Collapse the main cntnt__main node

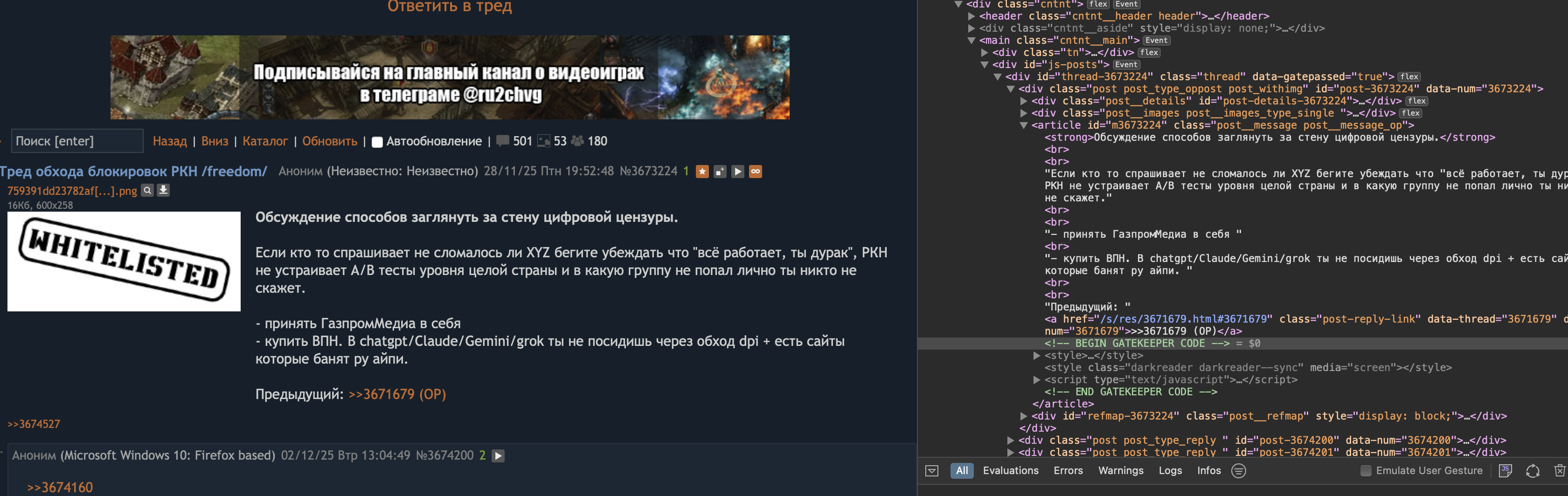971,41
